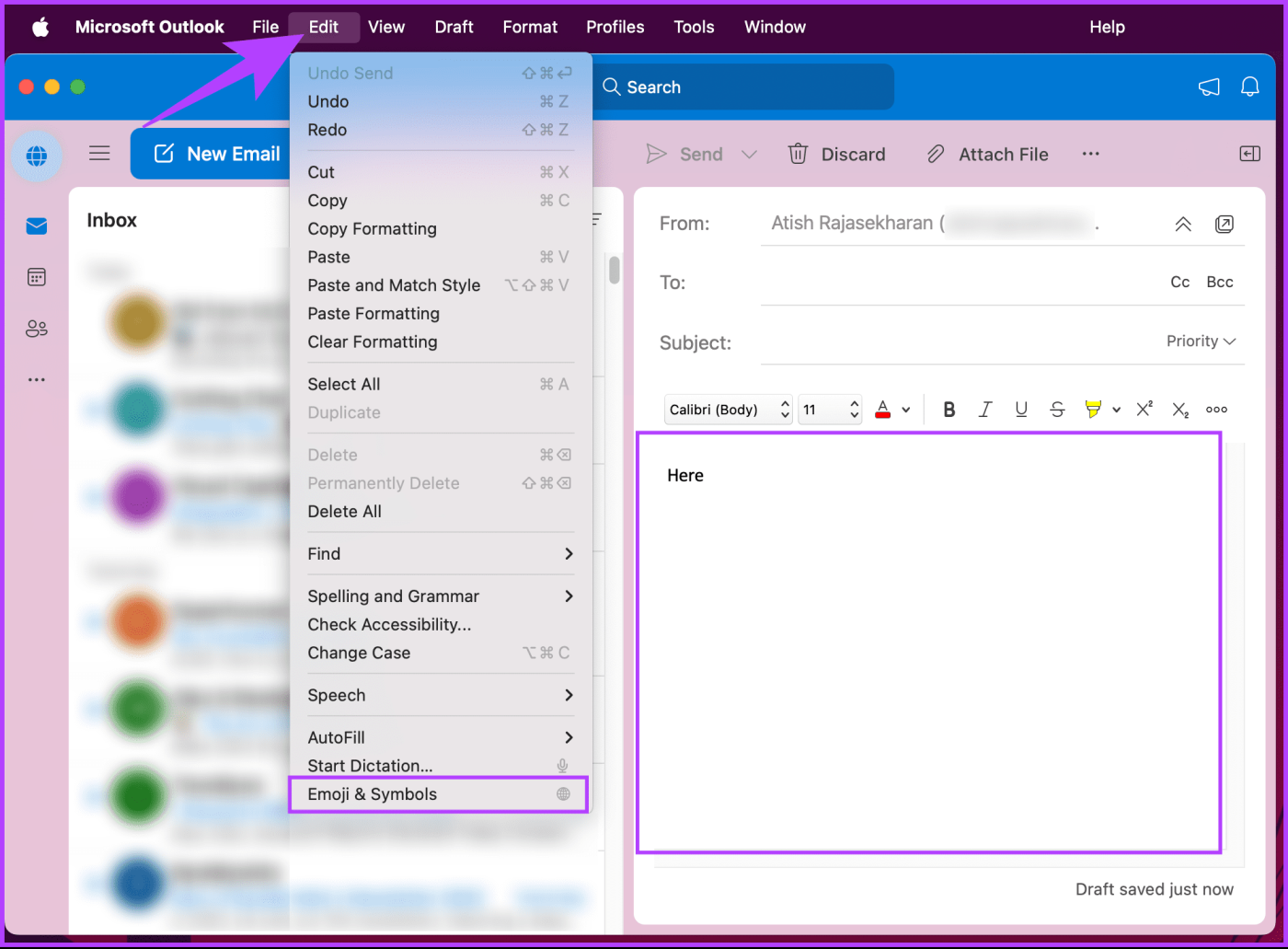Viewport: 1288px width, 949px height.
Task: Expand the Find submenu
Action: [441, 553]
